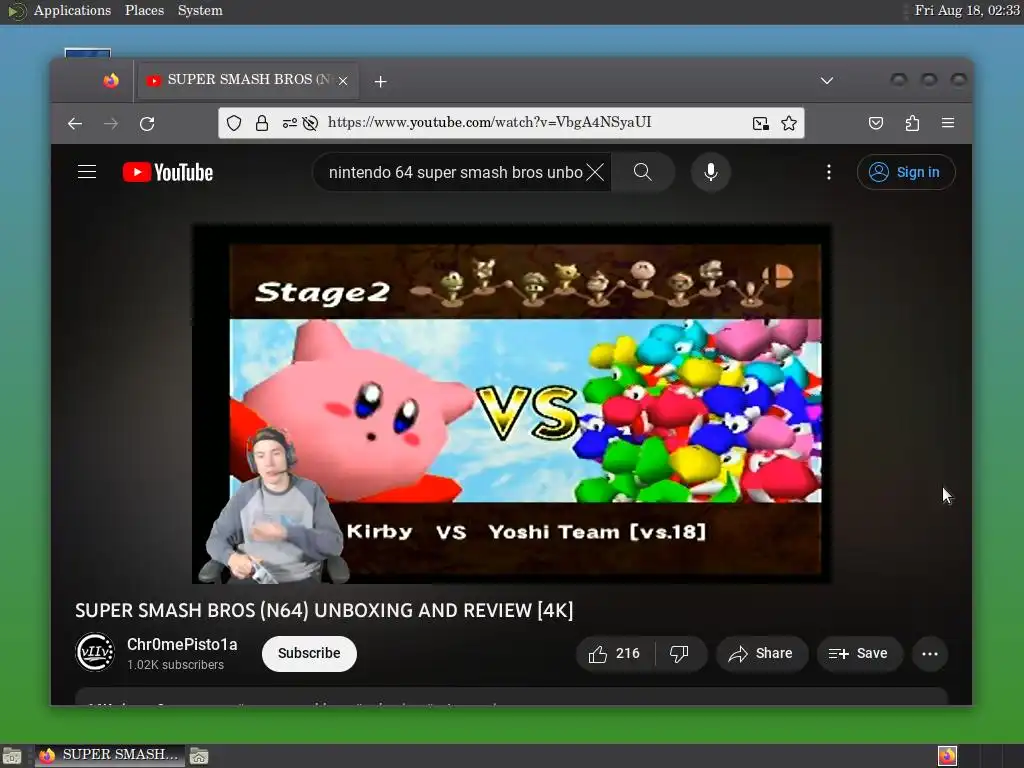Open the Applications menu

tap(72, 10)
